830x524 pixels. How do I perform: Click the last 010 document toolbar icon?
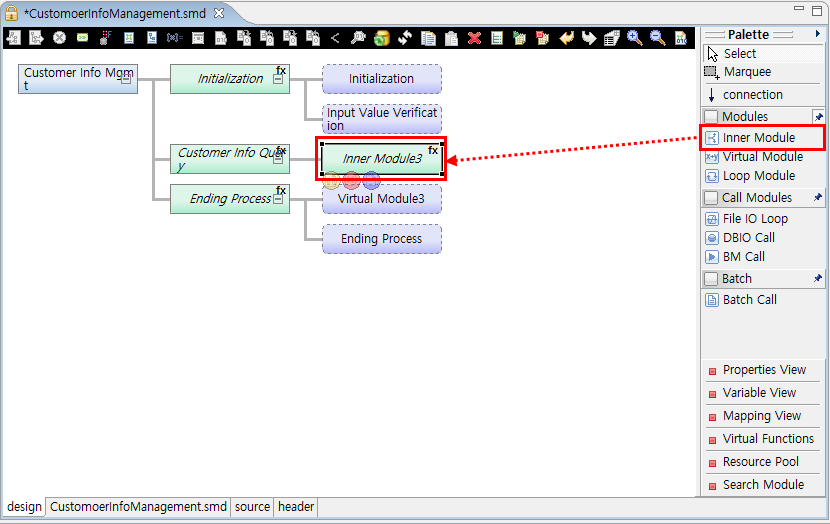coord(681,38)
